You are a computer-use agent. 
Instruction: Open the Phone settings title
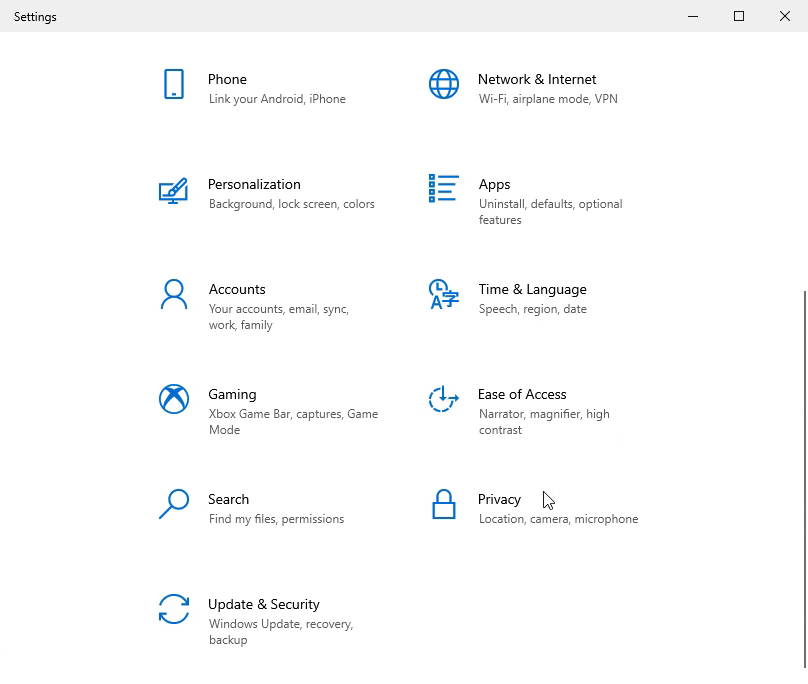tap(227, 79)
